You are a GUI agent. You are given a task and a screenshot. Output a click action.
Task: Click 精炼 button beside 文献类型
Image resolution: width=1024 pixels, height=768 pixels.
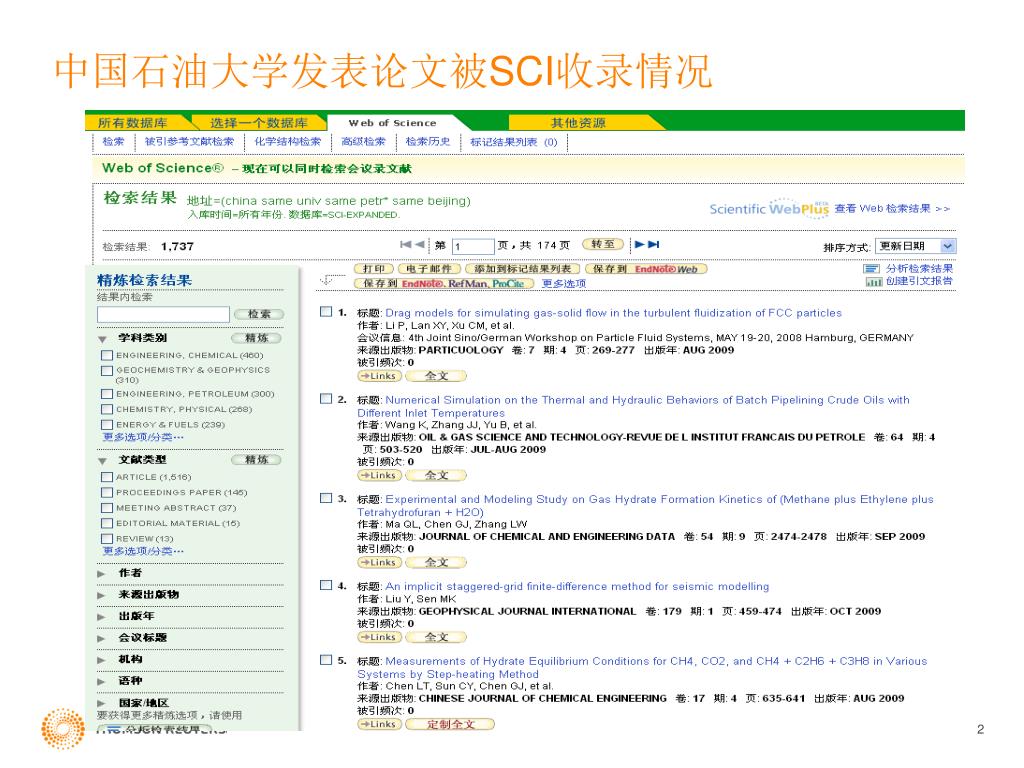[256, 460]
